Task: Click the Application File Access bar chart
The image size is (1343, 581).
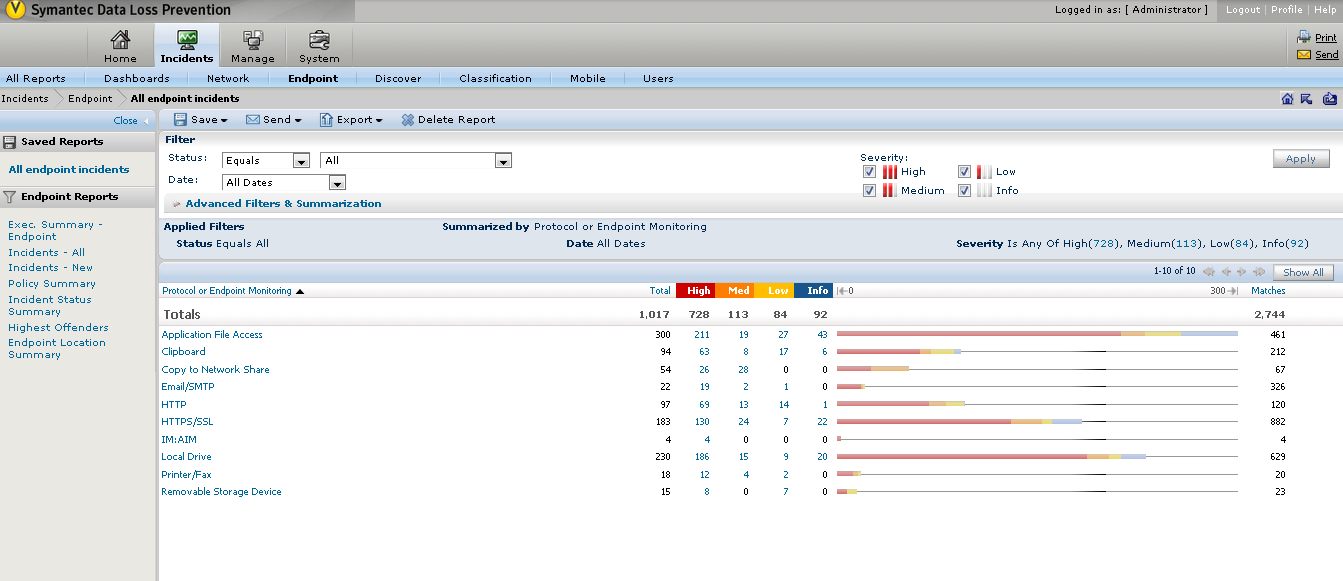Action: coord(1037,334)
